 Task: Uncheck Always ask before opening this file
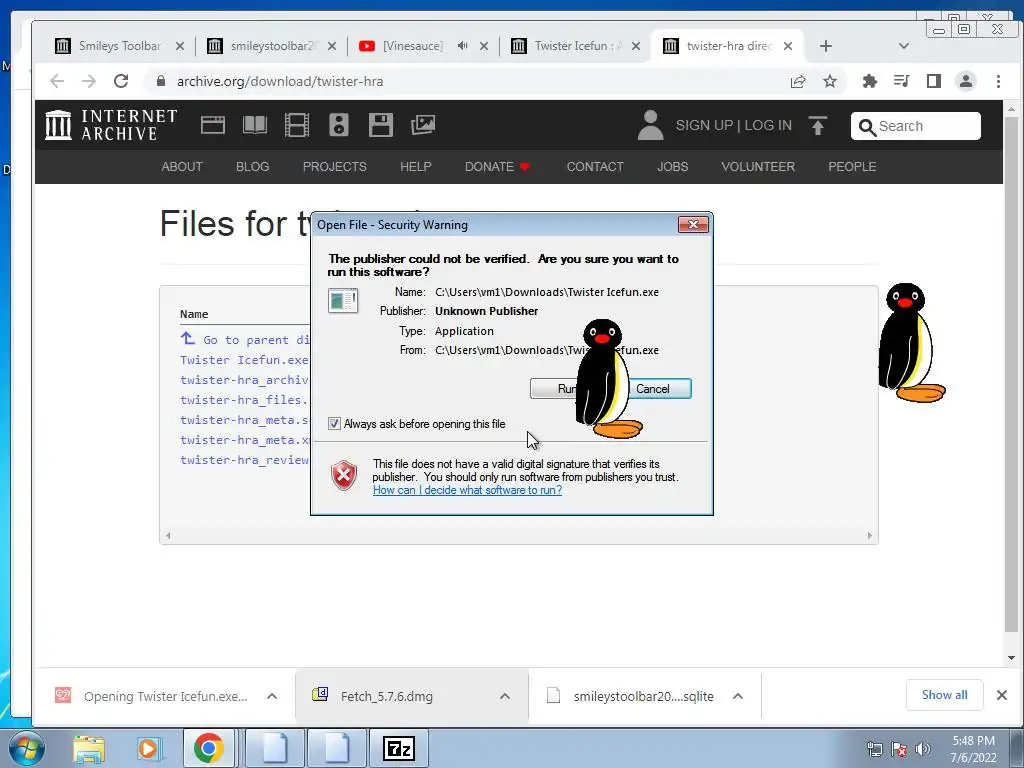(x=334, y=424)
